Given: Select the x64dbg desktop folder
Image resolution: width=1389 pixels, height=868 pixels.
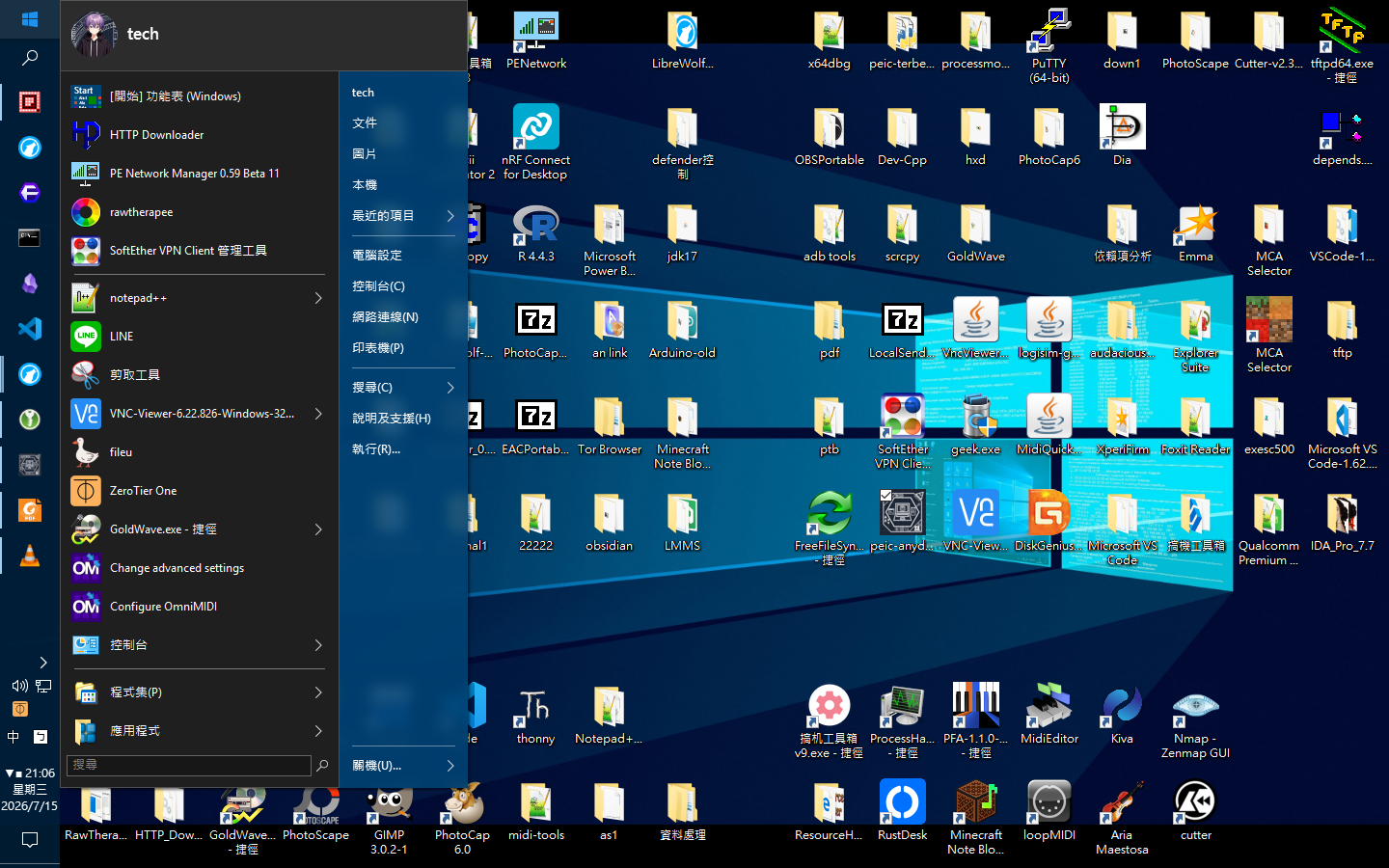Looking at the screenshot, I should point(830,39).
